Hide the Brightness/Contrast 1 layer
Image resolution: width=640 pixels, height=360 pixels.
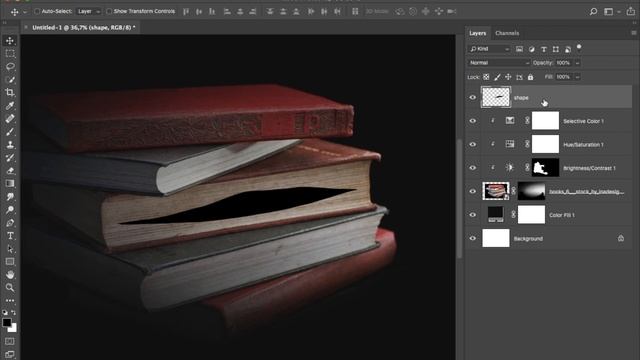pos(473,168)
